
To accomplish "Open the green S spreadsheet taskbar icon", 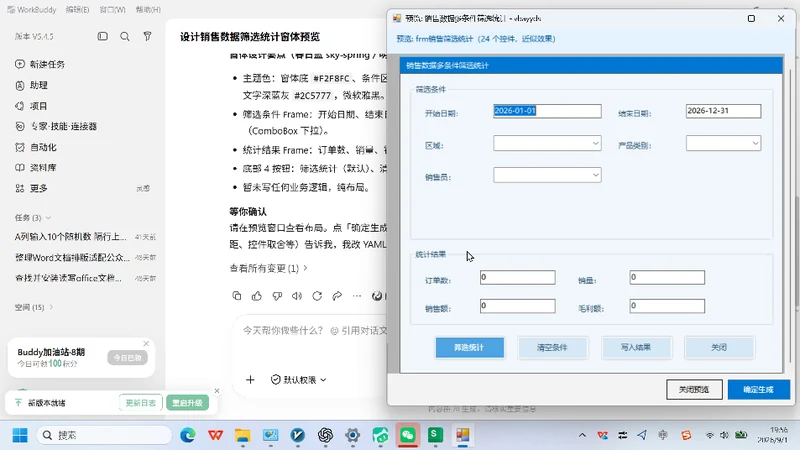I will (x=435, y=435).
